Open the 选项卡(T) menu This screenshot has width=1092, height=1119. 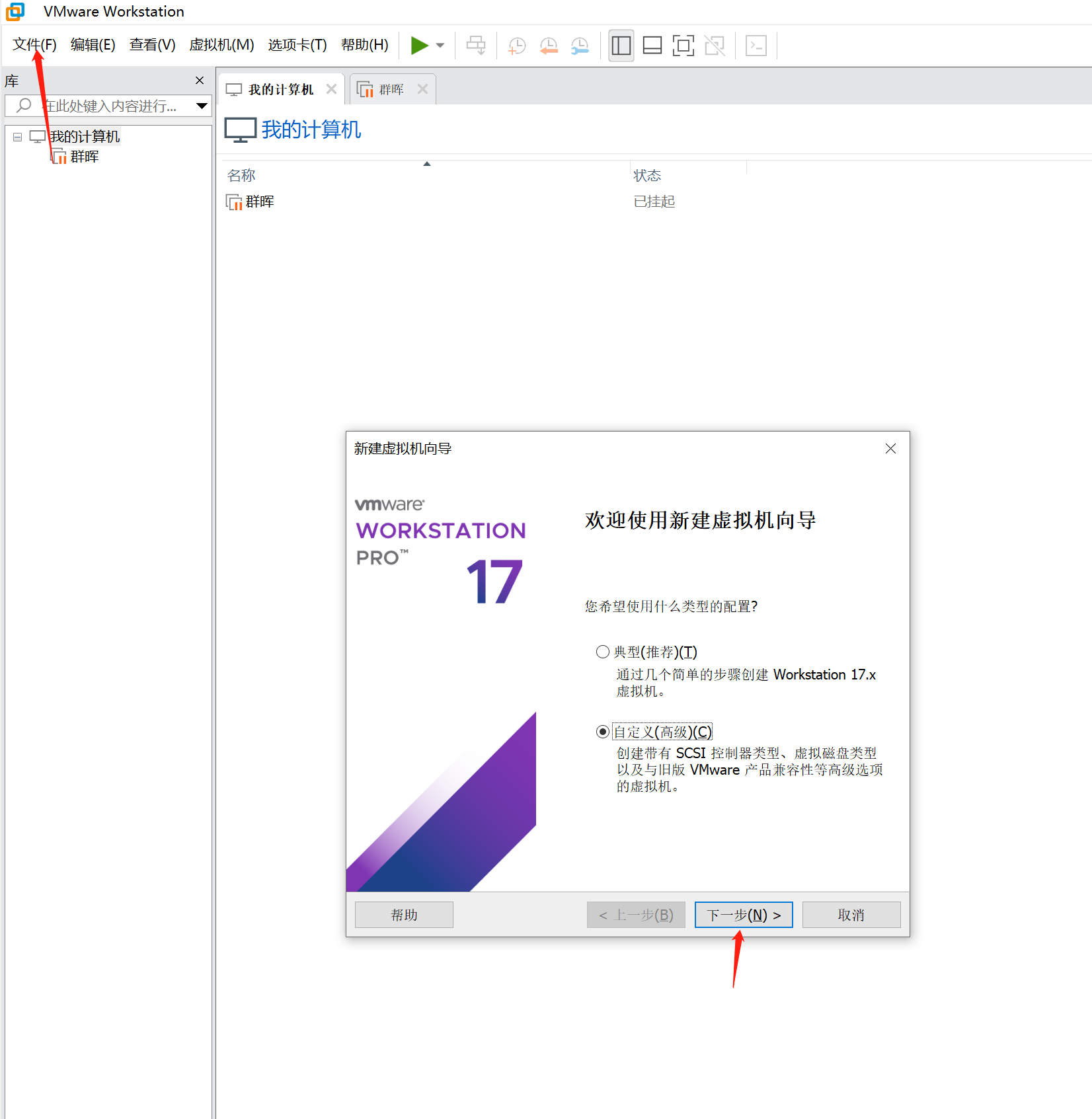coord(297,45)
